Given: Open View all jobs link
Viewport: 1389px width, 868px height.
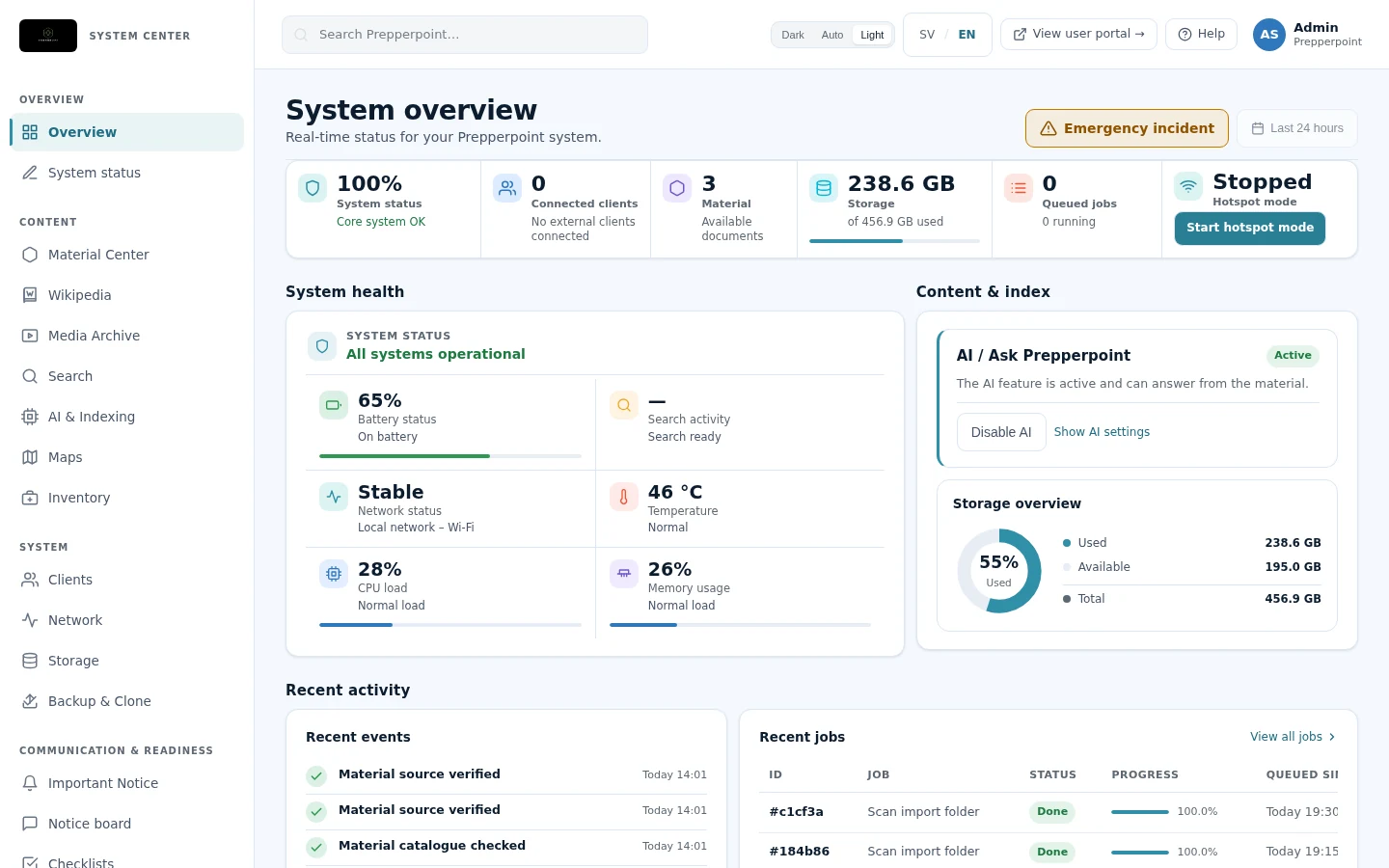Looking at the screenshot, I should (x=1293, y=737).
